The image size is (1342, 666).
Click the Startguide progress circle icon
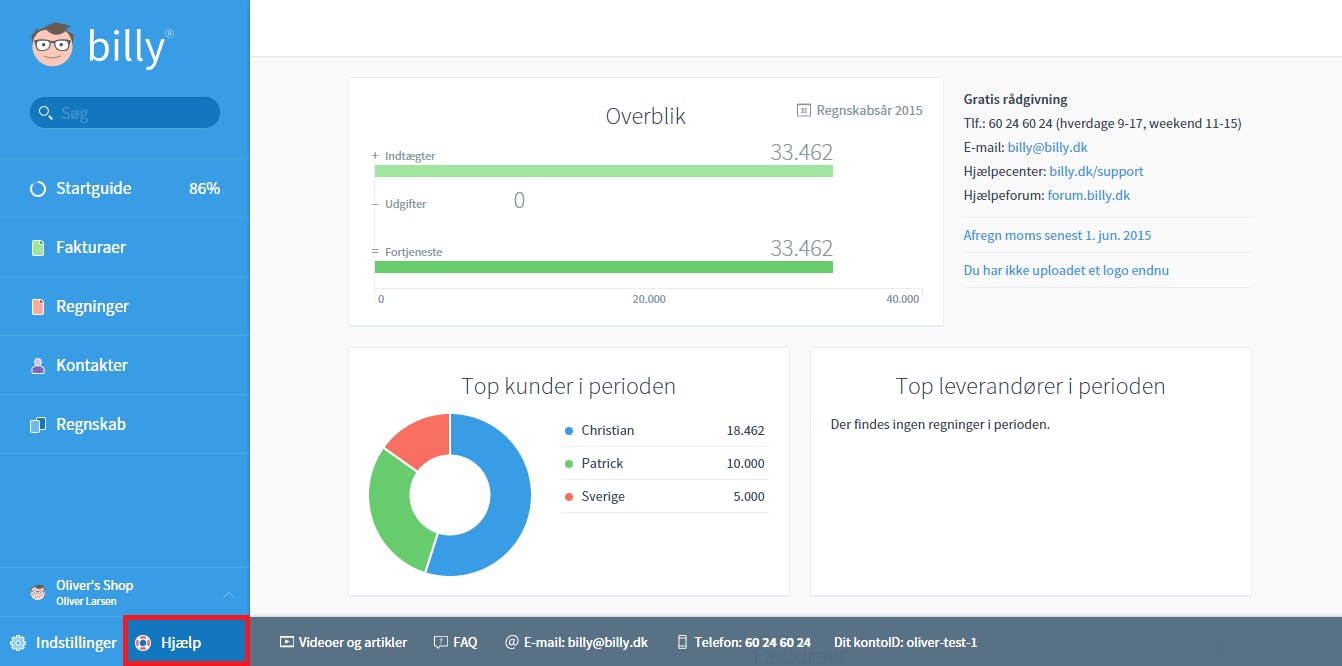[38, 188]
